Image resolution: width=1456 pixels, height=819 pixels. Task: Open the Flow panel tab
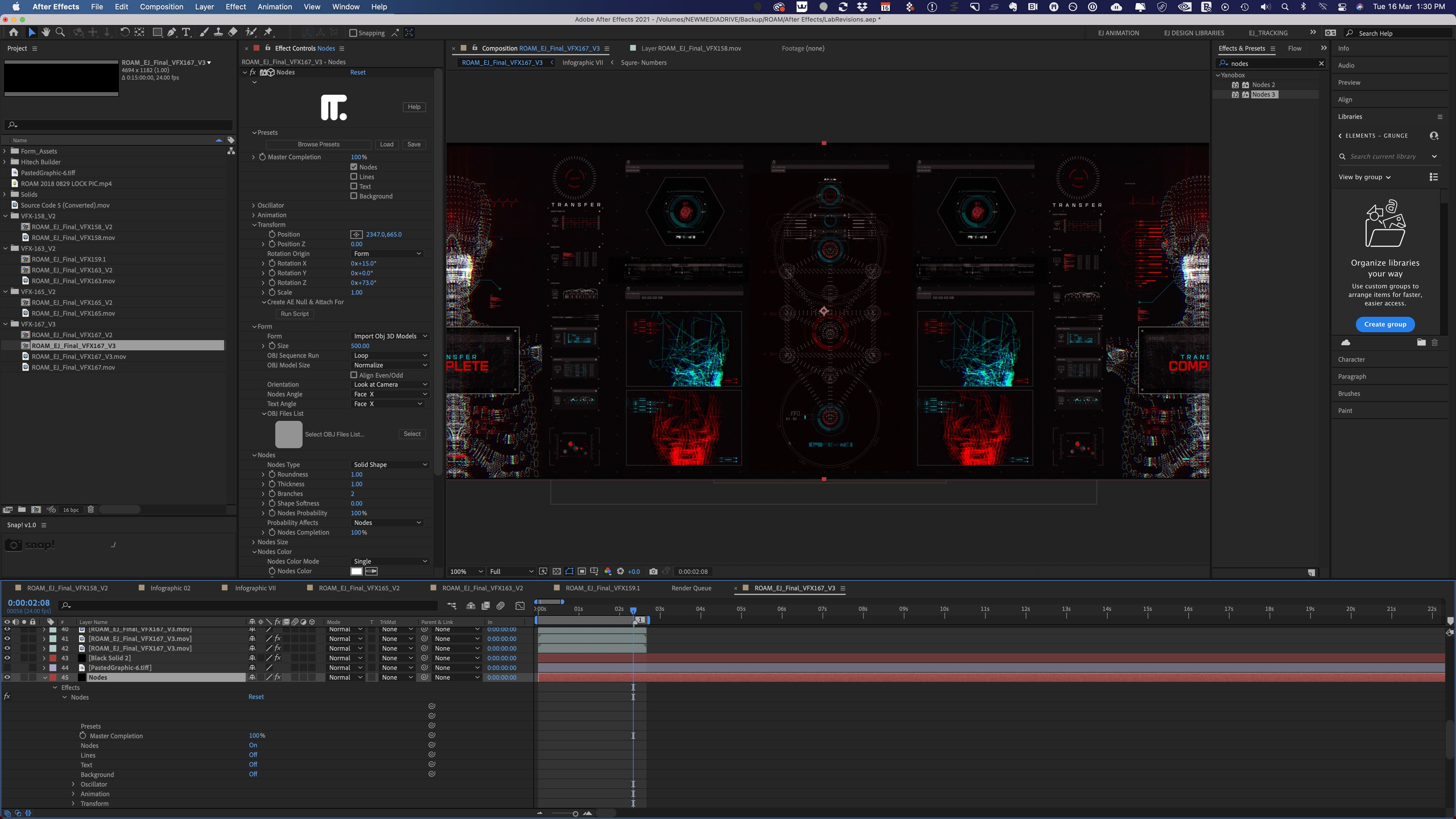(x=1294, y=48)
